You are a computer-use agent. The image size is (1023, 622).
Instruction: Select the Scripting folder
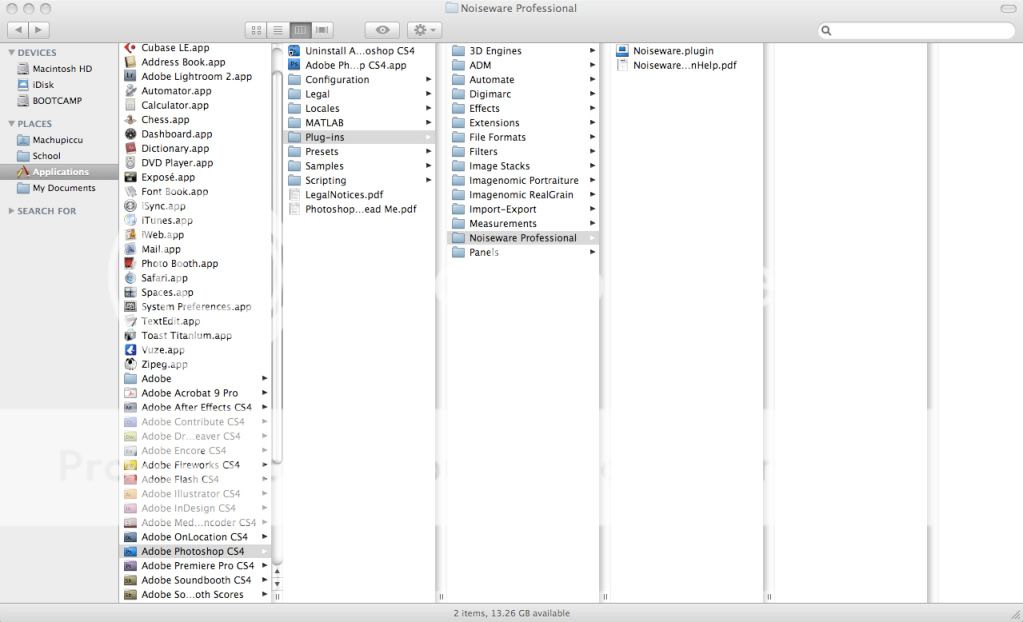359,180
